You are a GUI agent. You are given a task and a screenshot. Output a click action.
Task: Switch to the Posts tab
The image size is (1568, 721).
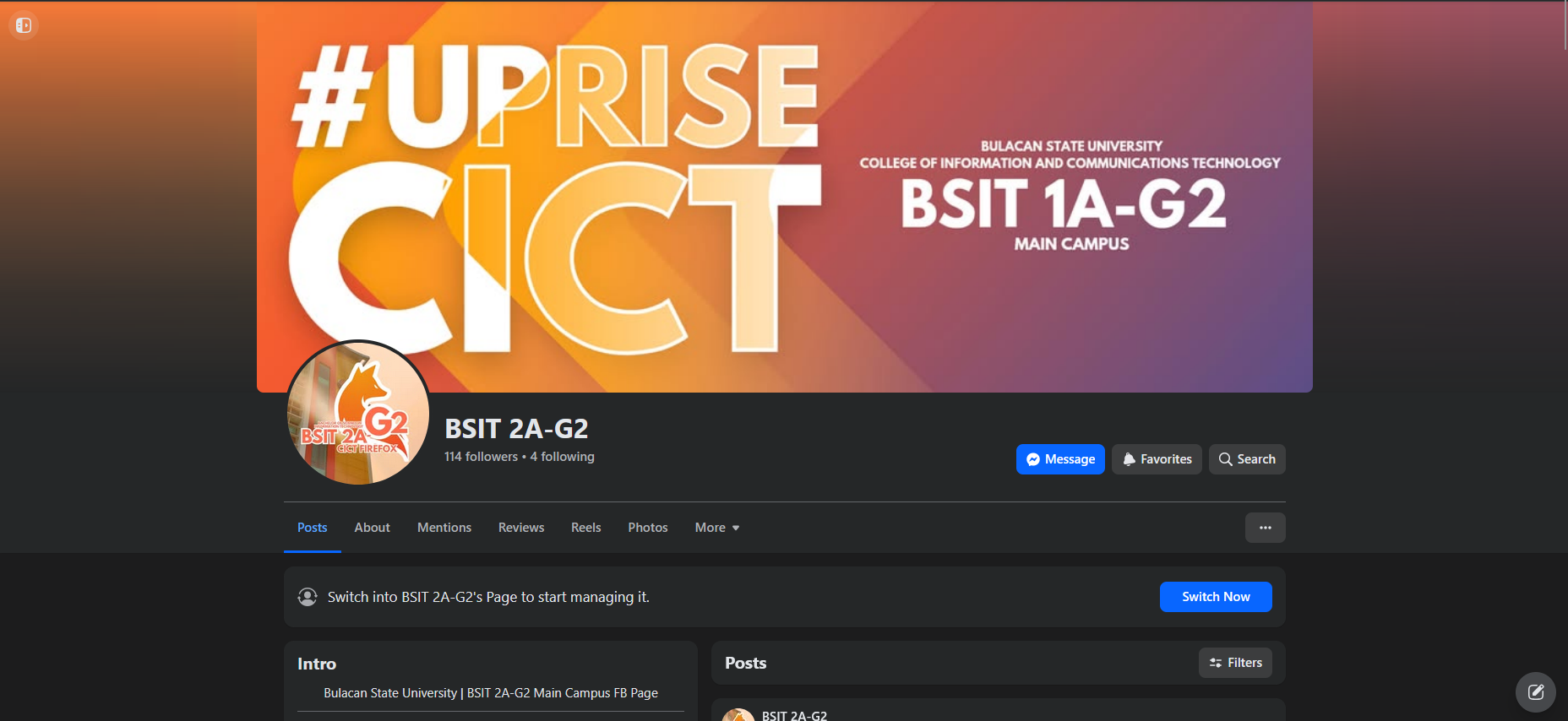point(312,528)
